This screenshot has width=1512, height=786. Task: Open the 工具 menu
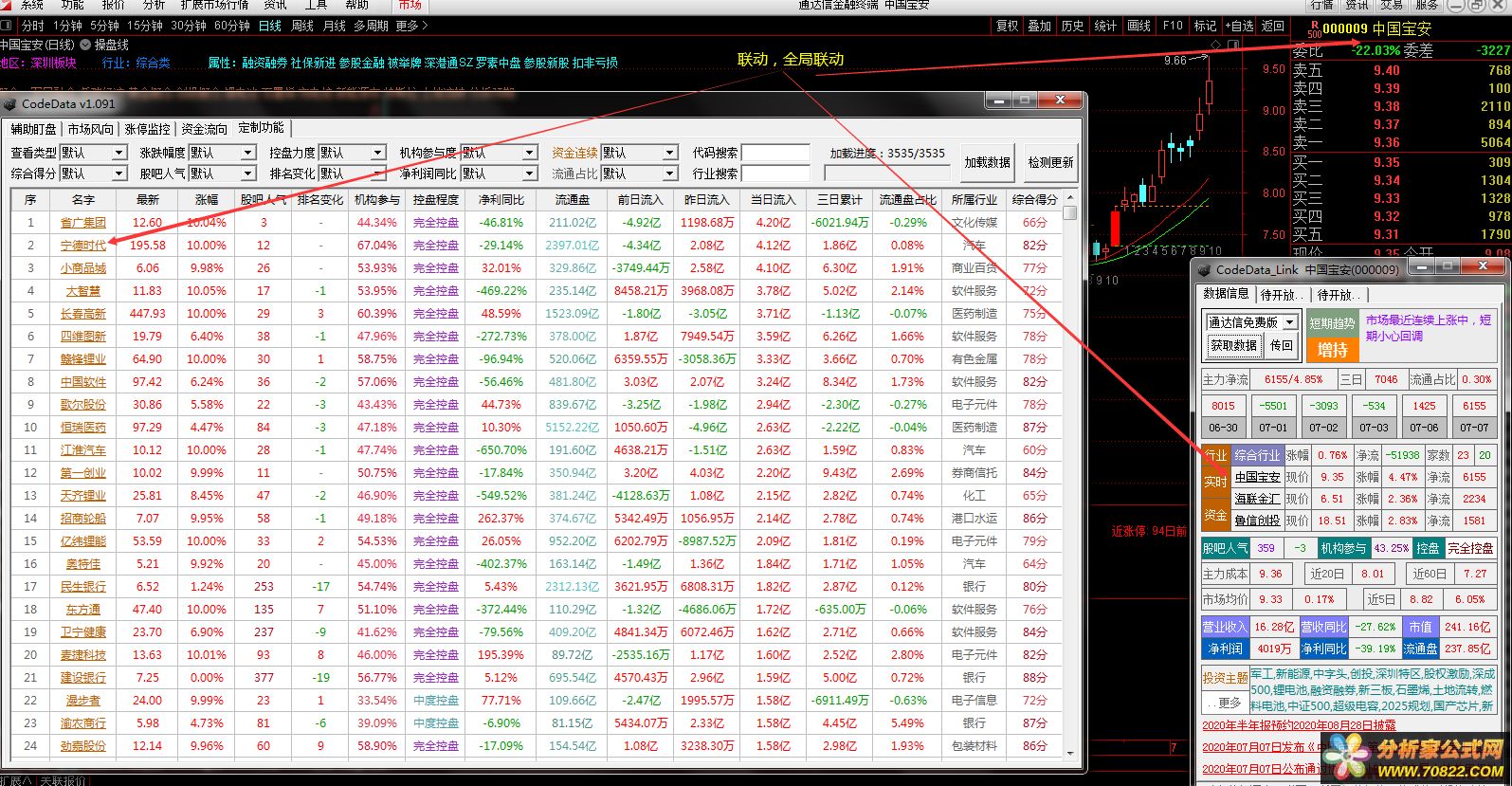tap(316, 6)
